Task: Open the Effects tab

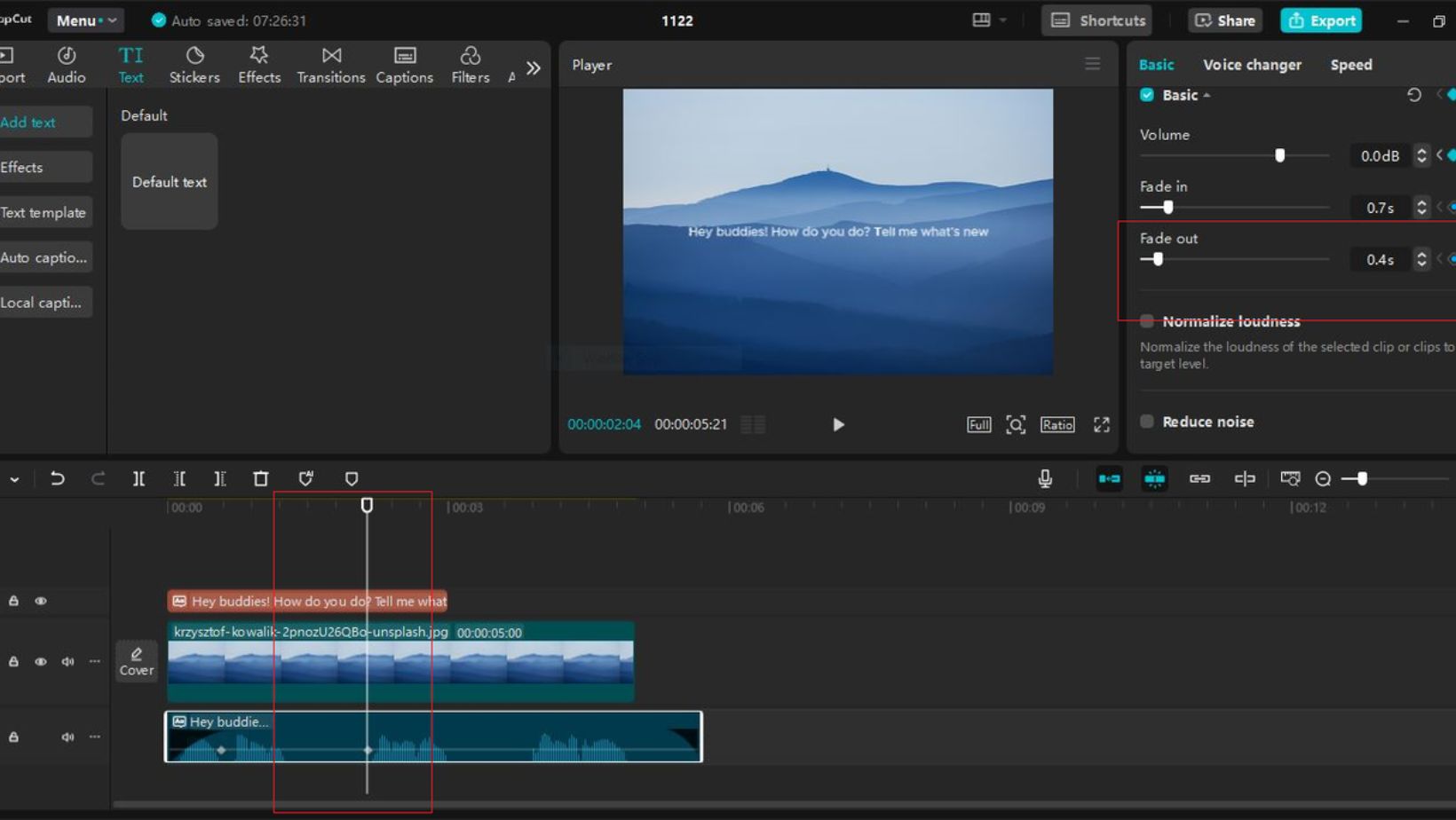Action: (x=259, y=65)
